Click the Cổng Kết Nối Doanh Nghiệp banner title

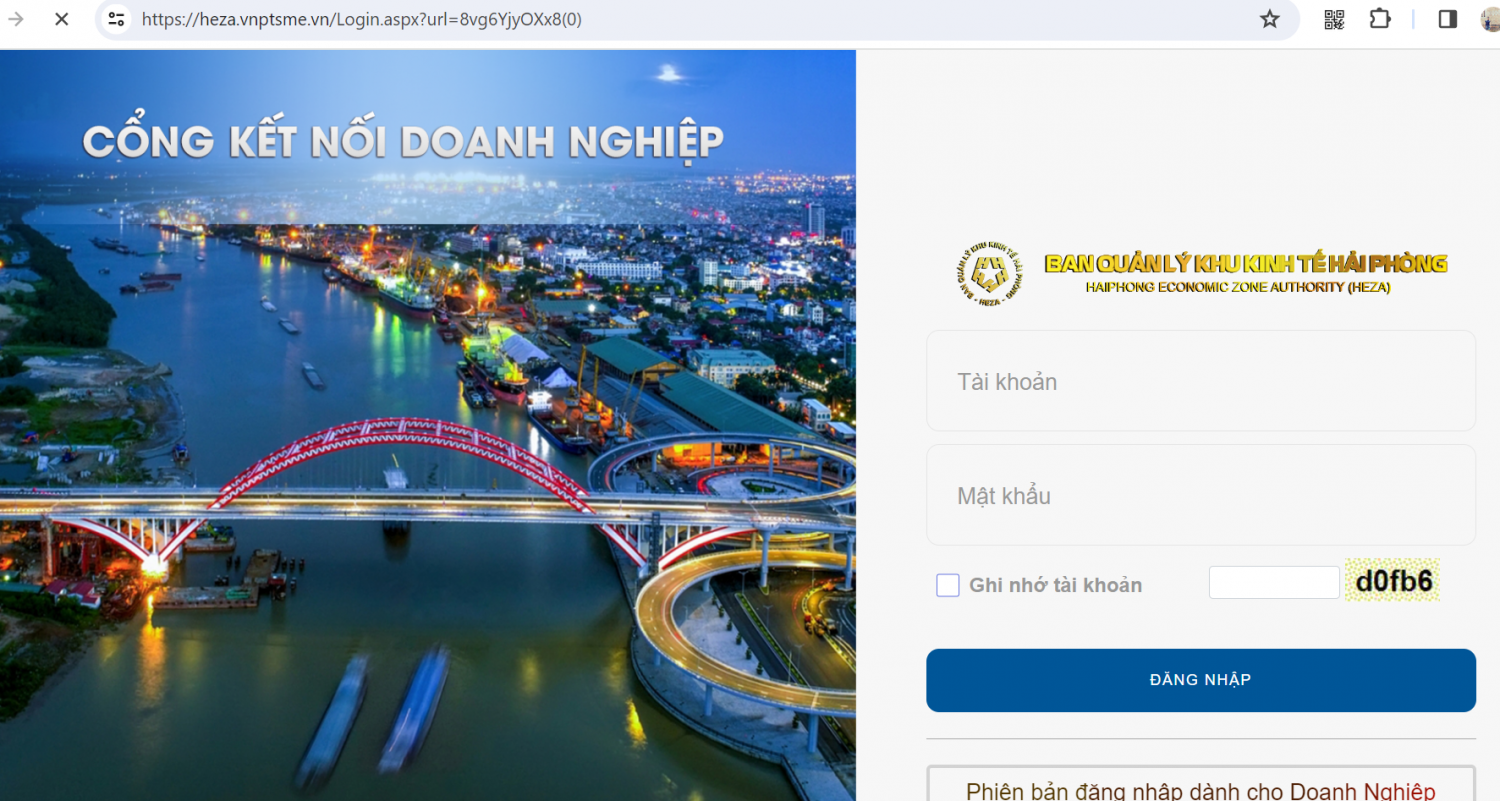(402, 141)
